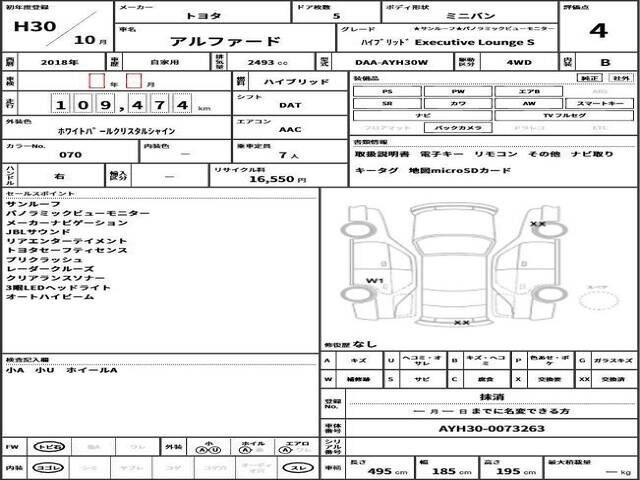Click the red 車検 year box
Image resolution: width=640 pixels, height=480 pixels.
(x=96, y=81)
